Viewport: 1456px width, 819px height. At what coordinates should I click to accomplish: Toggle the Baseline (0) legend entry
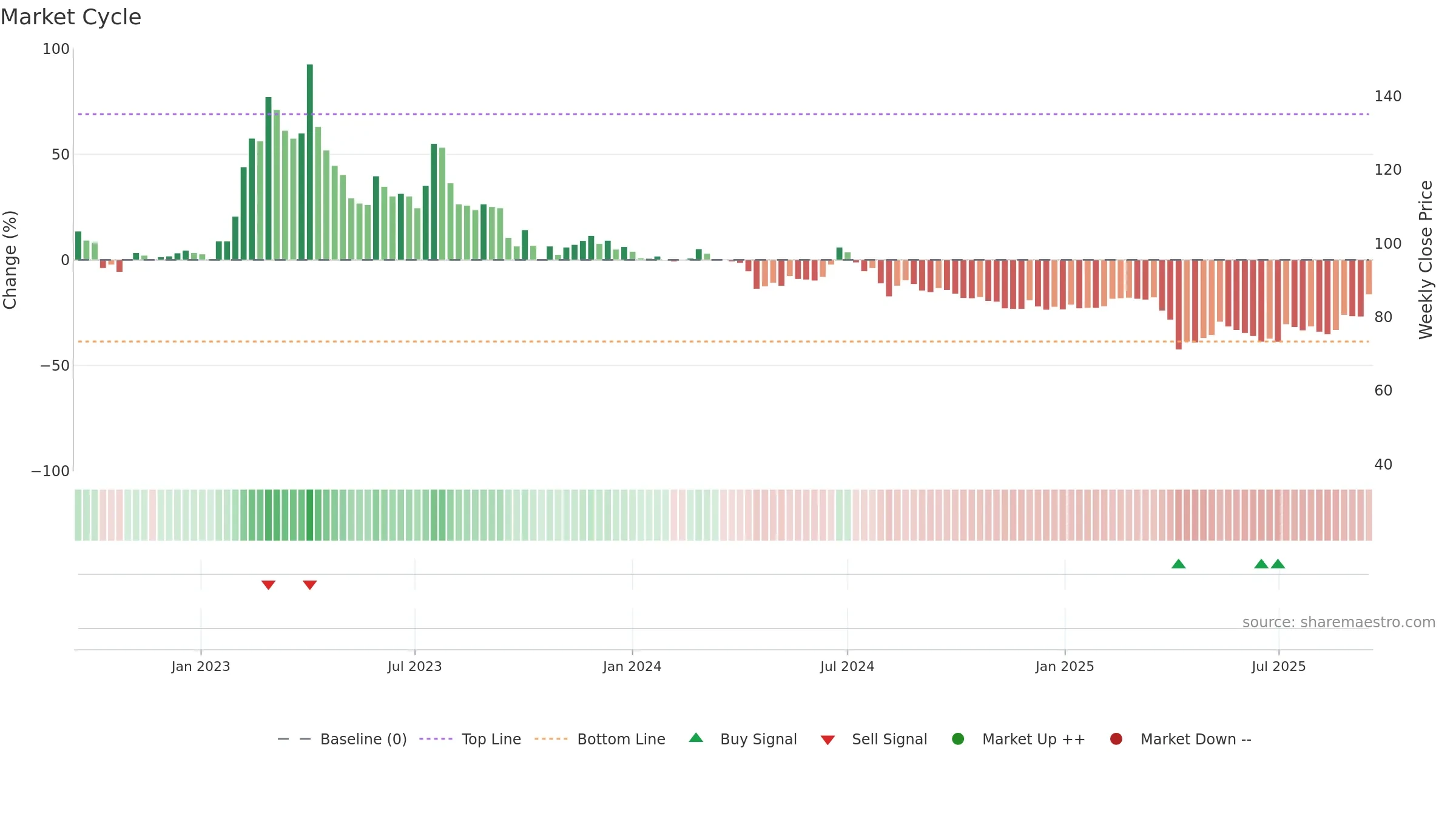point(342,739)
